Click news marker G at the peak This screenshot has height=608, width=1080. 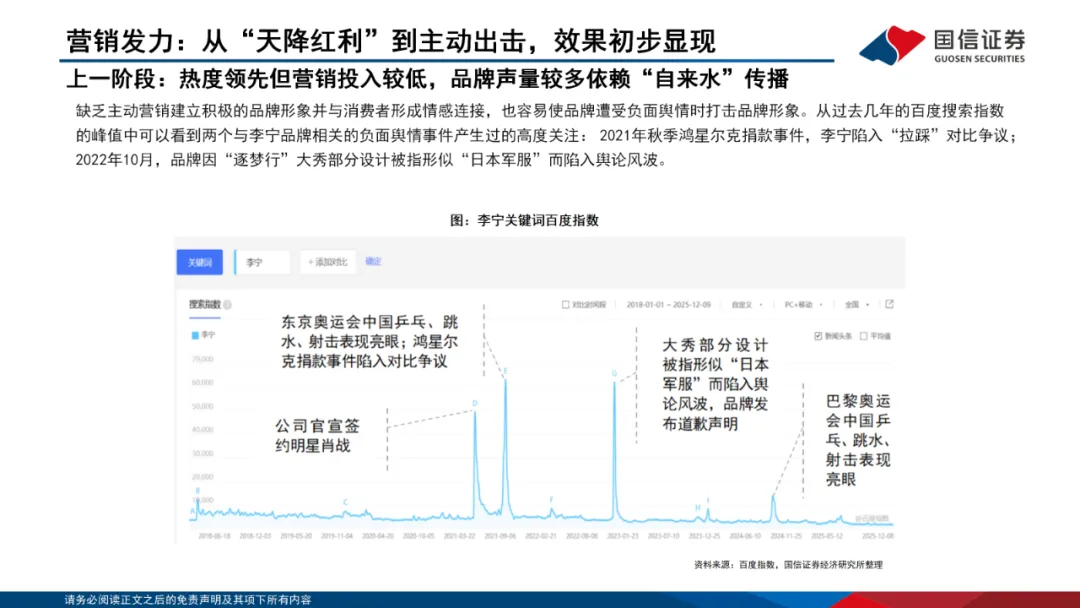point(614,374)
